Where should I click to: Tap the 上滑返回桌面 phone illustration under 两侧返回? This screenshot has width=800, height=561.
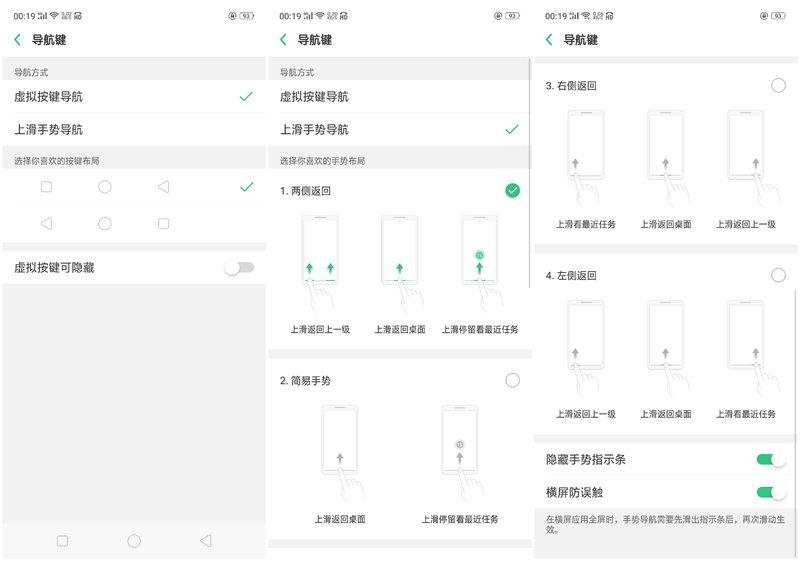pos(400,263)
